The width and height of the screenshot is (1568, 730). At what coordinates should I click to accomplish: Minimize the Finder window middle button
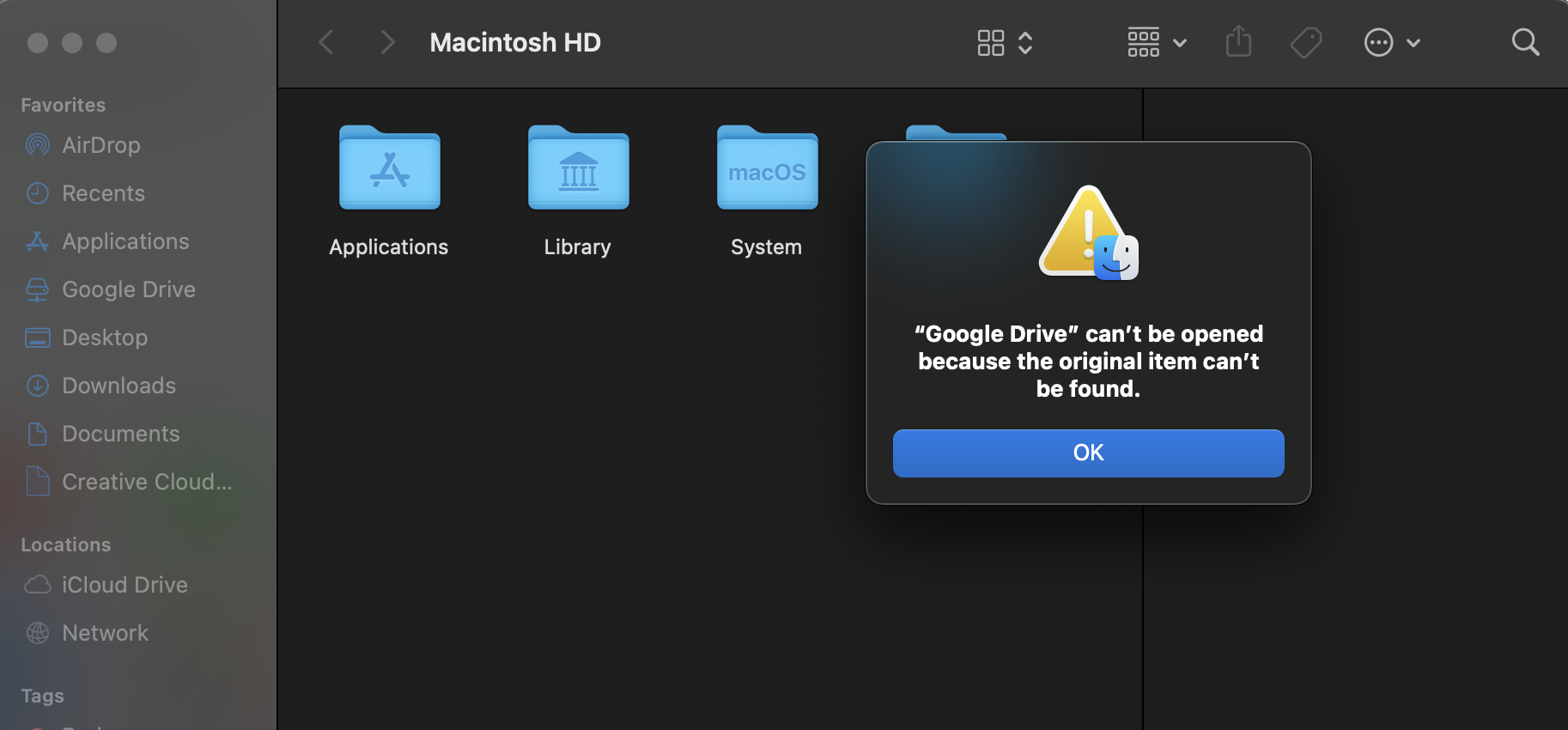[x=72, y=43]
